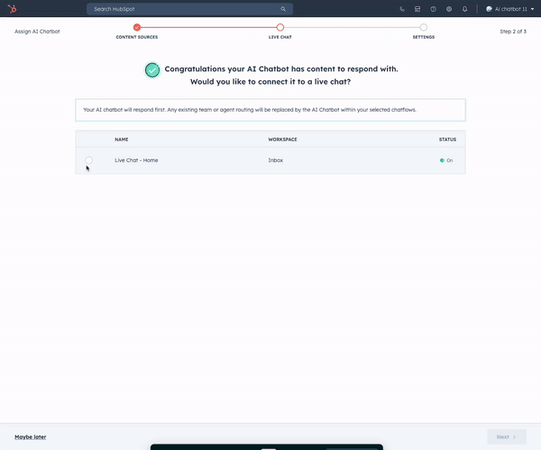541x450 pixels.
Task: Click the account avatar icon
Action: 489,9
